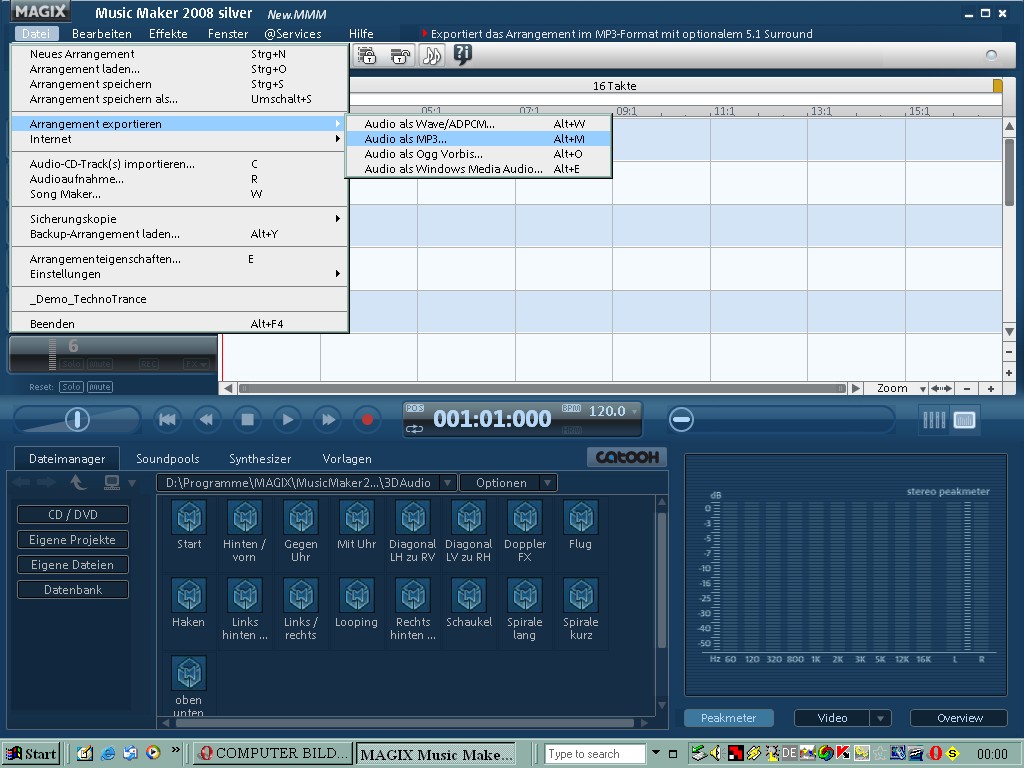Click the file manager up-folder arrow
This screenshot has height=768, width=1024.
pyautogui.click(x=78, y=483)
